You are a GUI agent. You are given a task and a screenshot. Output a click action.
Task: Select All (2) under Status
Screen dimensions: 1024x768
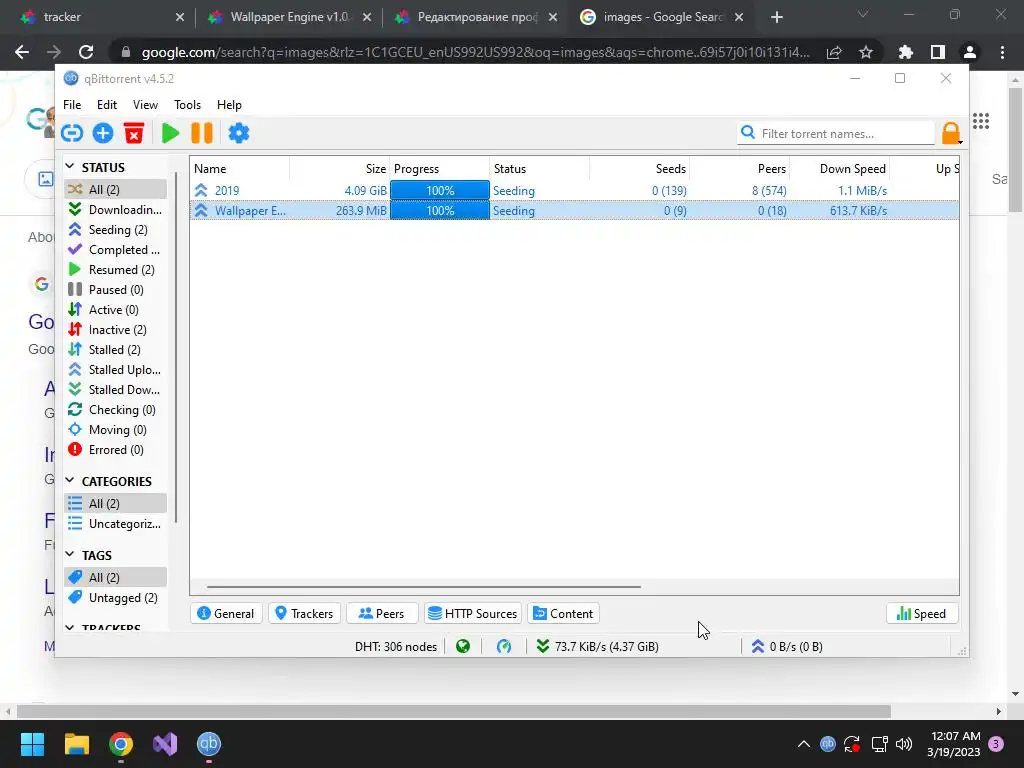point(115,189)
